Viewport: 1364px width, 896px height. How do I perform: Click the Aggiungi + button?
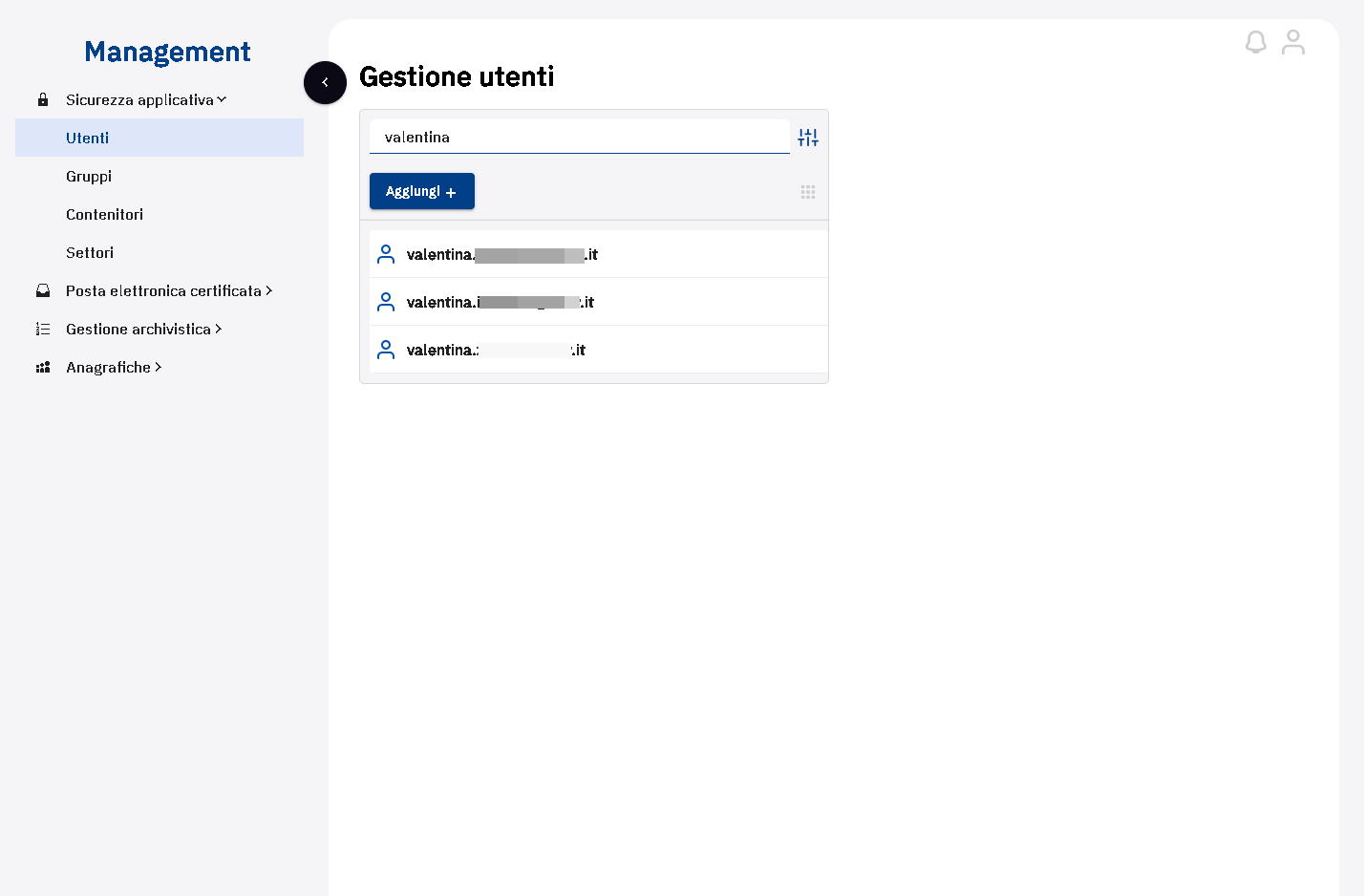pyautogui.click(x=422, y=191)
